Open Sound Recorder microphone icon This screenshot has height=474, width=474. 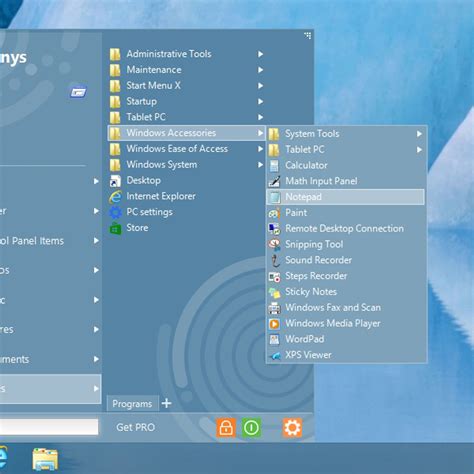(274, 260)
